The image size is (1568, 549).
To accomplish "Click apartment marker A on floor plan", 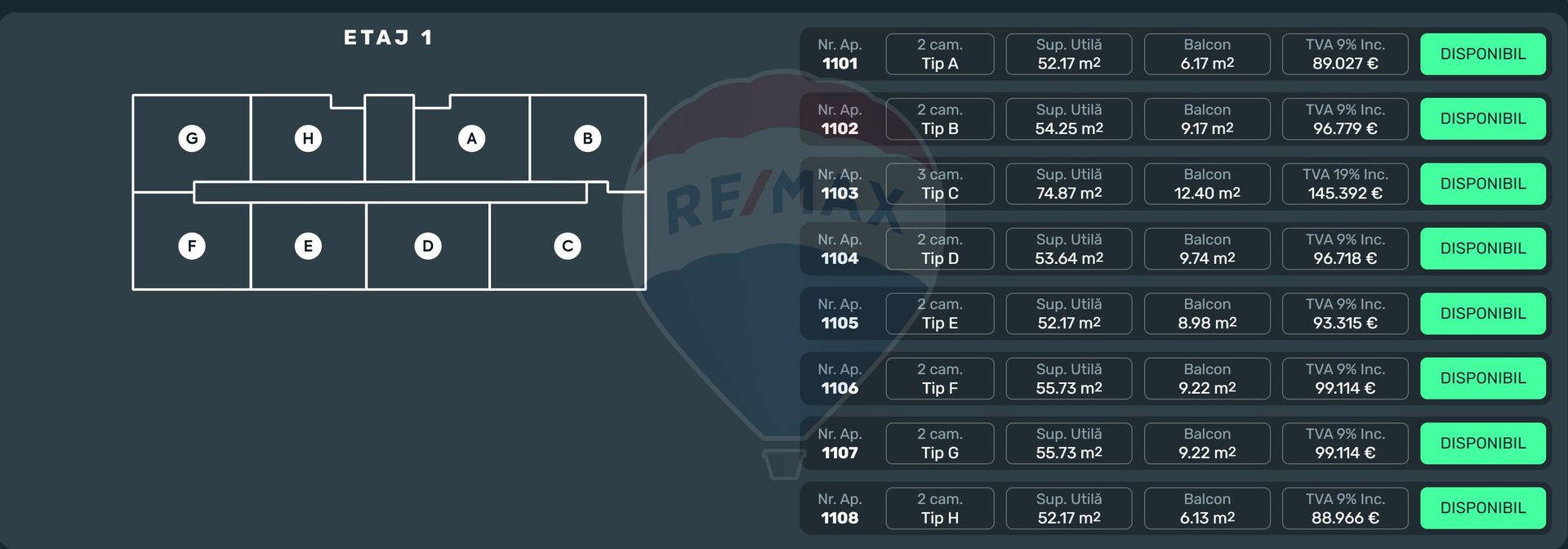I will (x=471, y=139).
